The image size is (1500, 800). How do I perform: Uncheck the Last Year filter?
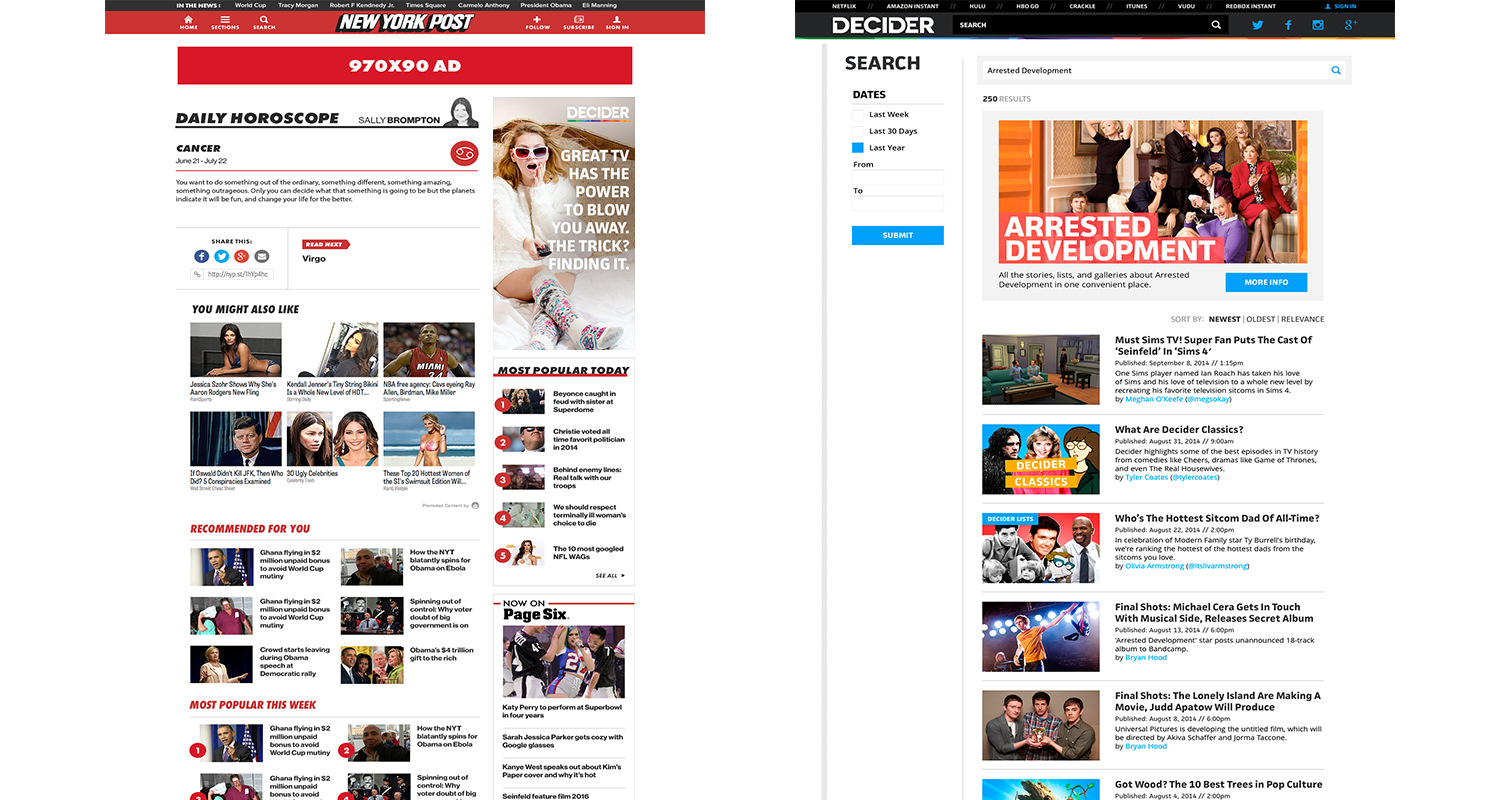point(858,148)
